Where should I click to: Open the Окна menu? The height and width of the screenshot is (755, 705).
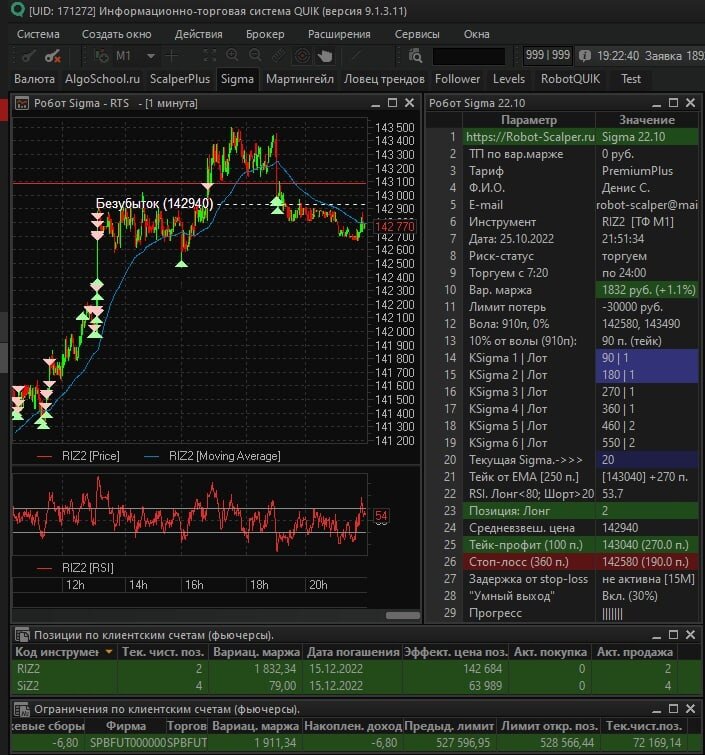[x=476, y=34]
